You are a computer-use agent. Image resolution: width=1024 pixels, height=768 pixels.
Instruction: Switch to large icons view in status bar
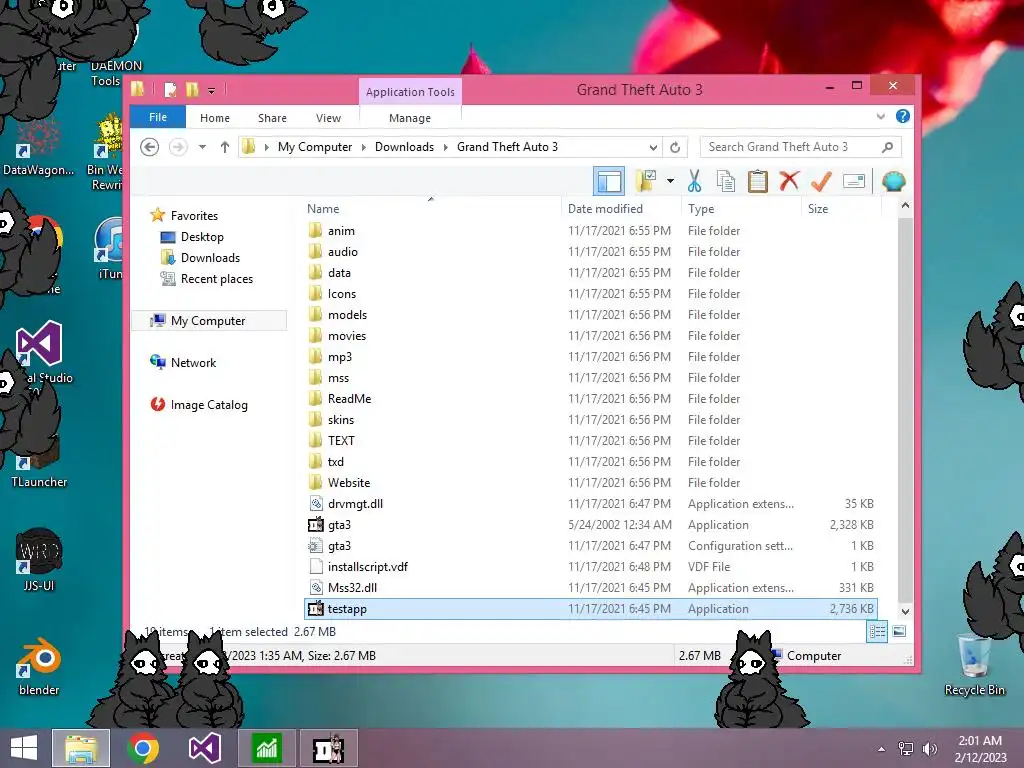click(899, 632)
